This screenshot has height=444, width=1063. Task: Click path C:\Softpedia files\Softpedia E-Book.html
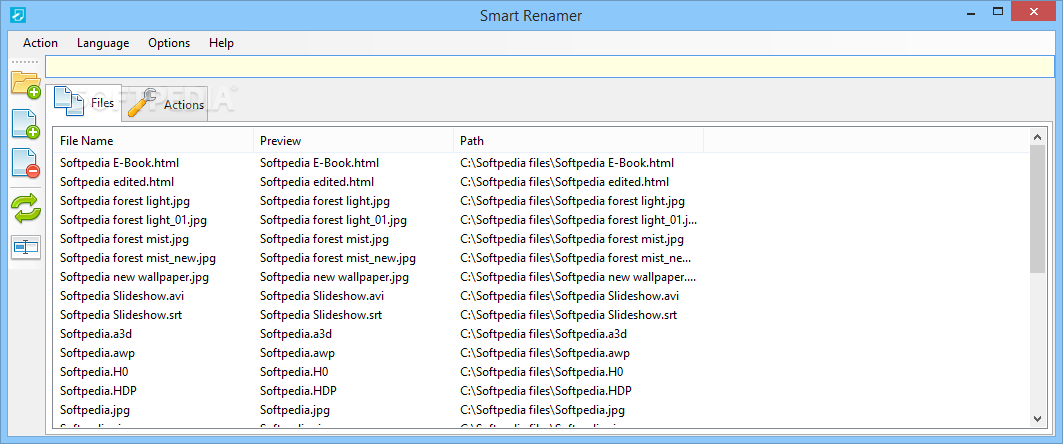tap(567, 163)
